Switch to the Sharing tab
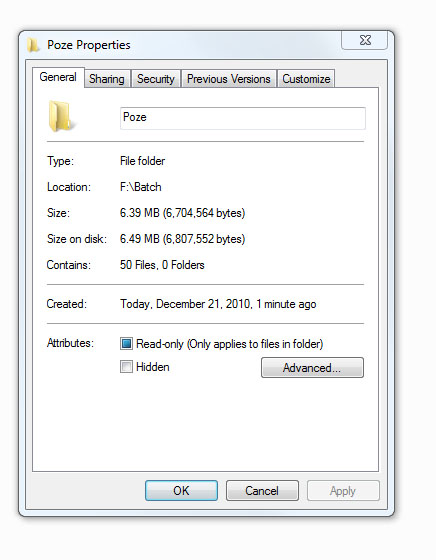Viewport: 436px width, 560px height. pos(107,79)
